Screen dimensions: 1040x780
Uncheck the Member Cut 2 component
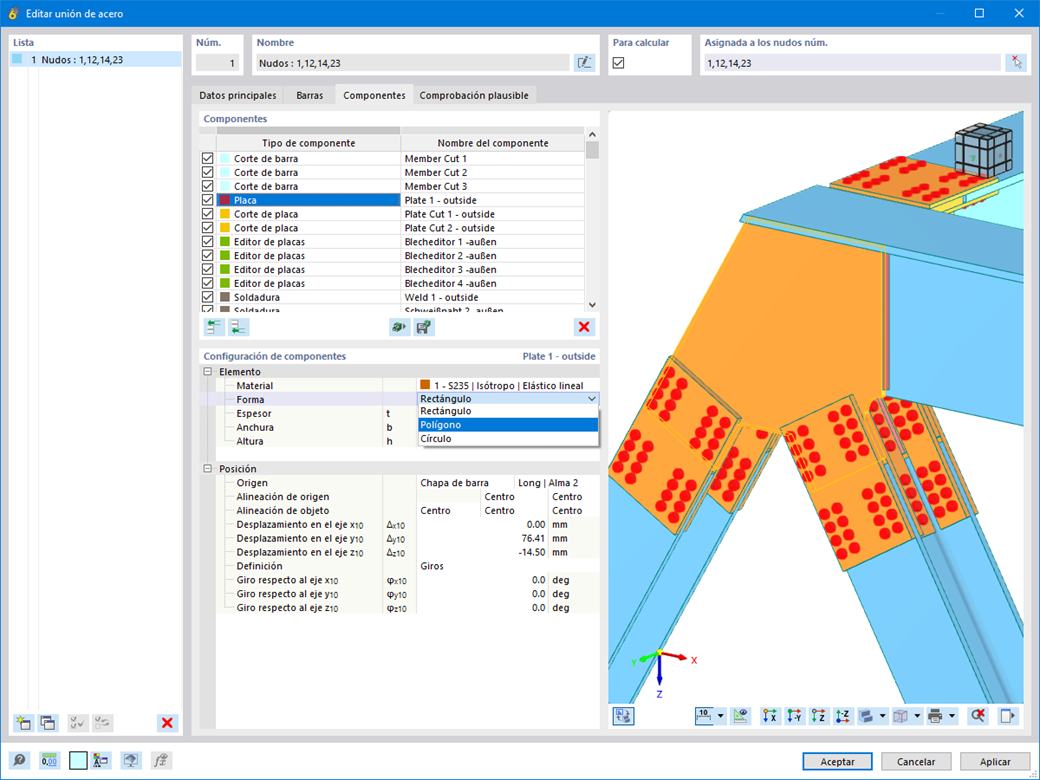click(x=208, y=172)
